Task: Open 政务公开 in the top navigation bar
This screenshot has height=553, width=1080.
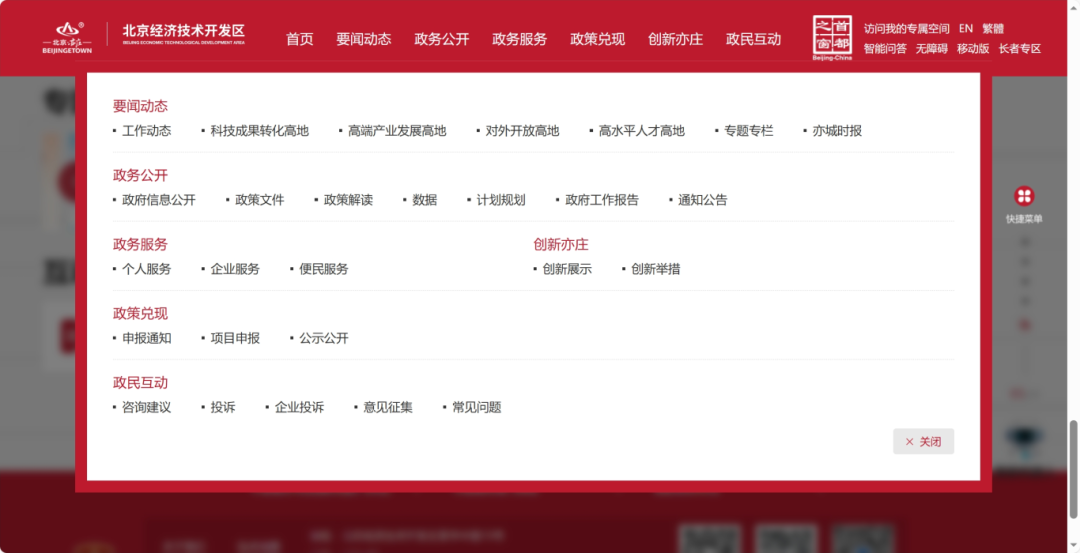Action: (x=442, y=39)
